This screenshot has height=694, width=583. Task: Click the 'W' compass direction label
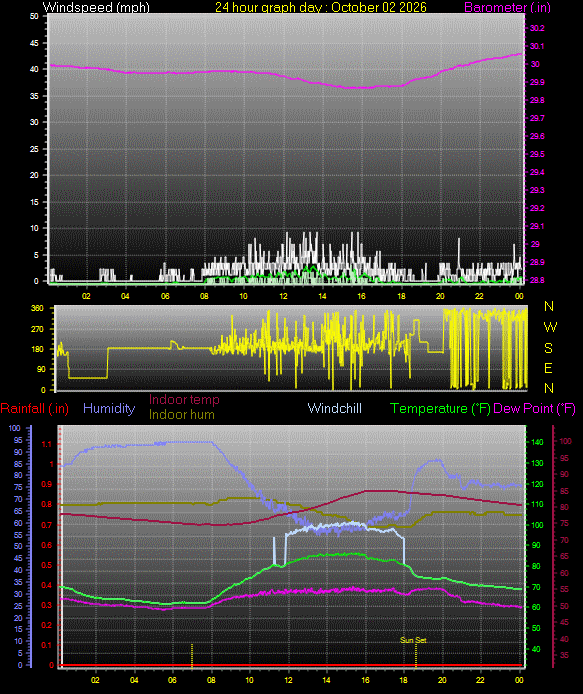coord(550,327)
